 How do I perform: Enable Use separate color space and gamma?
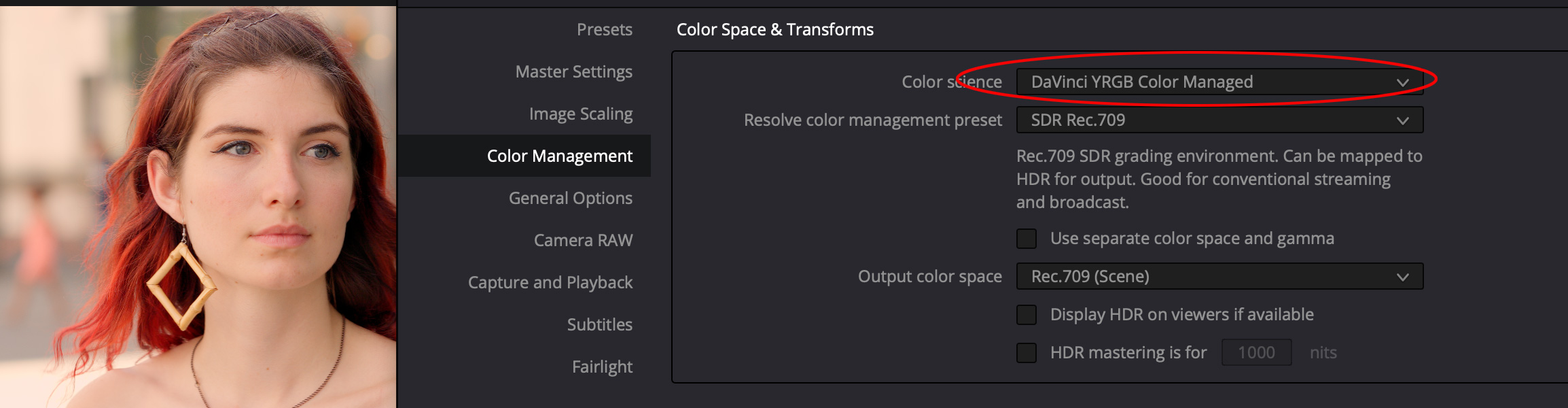1027,239
